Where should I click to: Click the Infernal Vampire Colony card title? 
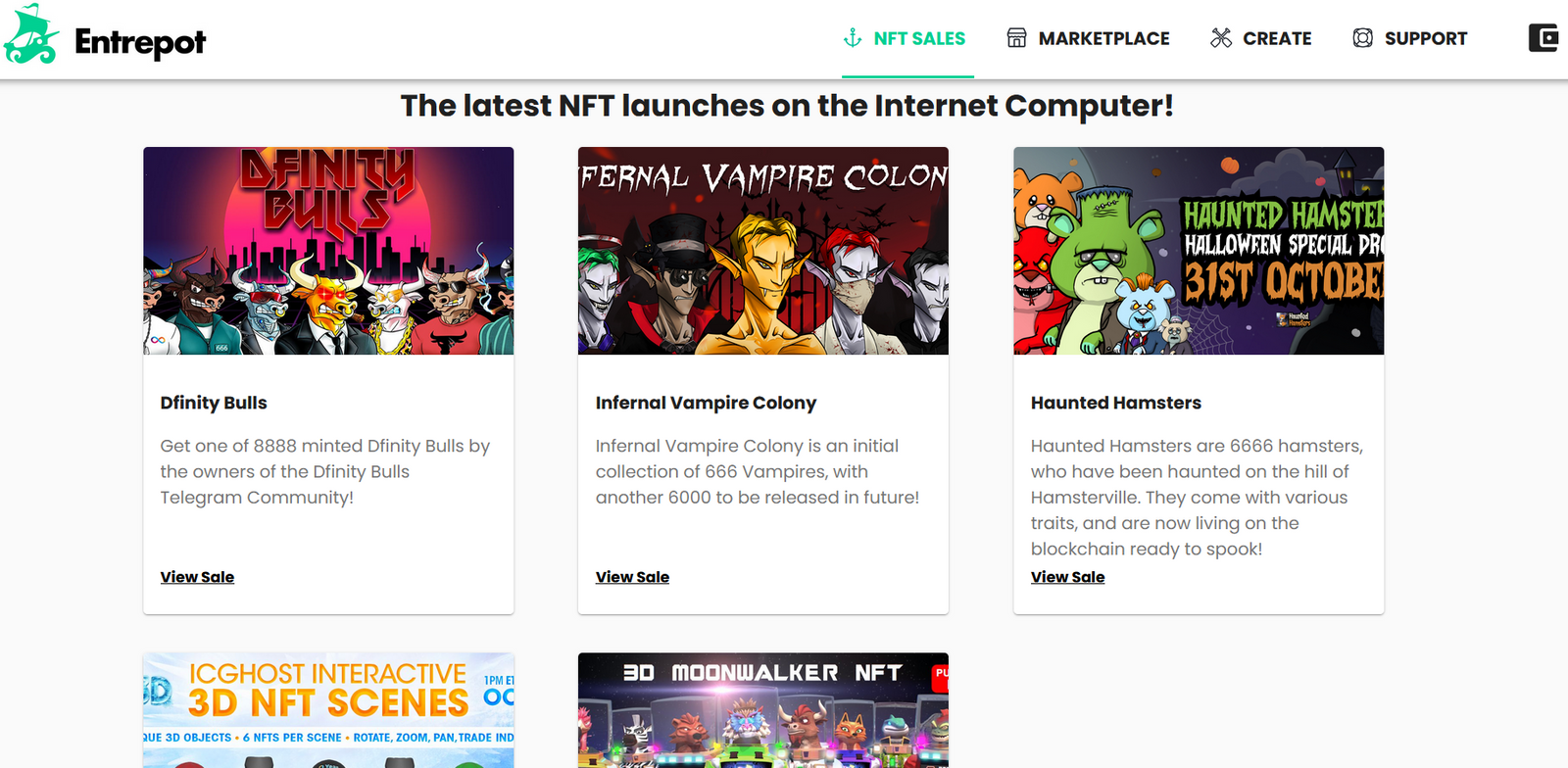click(x=706, y=403)
